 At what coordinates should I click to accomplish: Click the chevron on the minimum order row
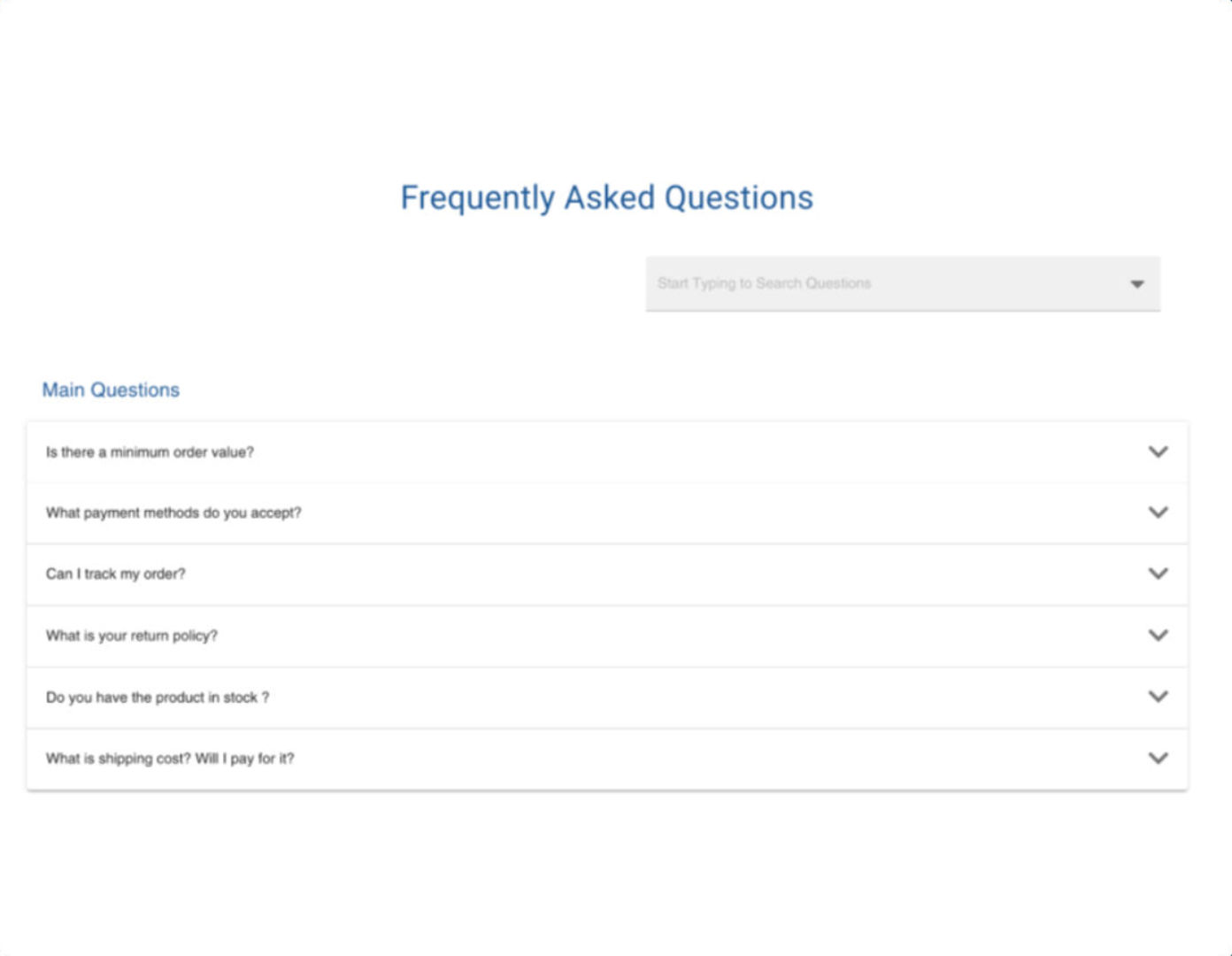[1158, 451]
